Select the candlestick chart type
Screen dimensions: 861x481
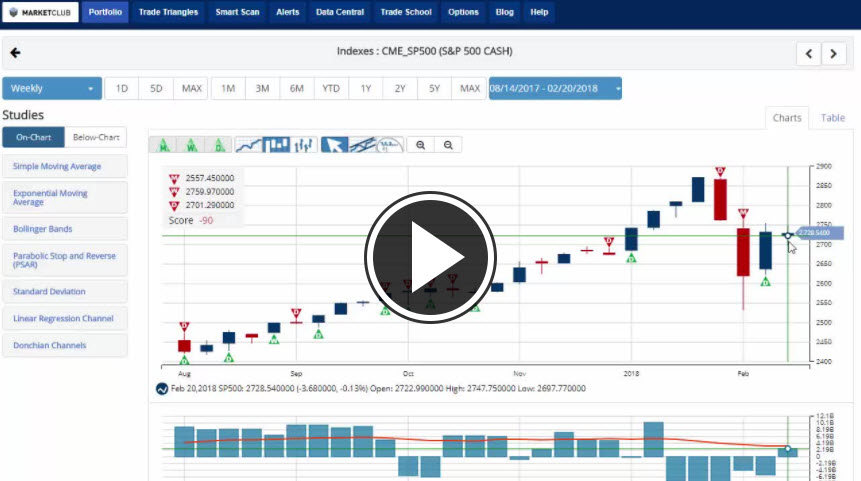[276, 145]
